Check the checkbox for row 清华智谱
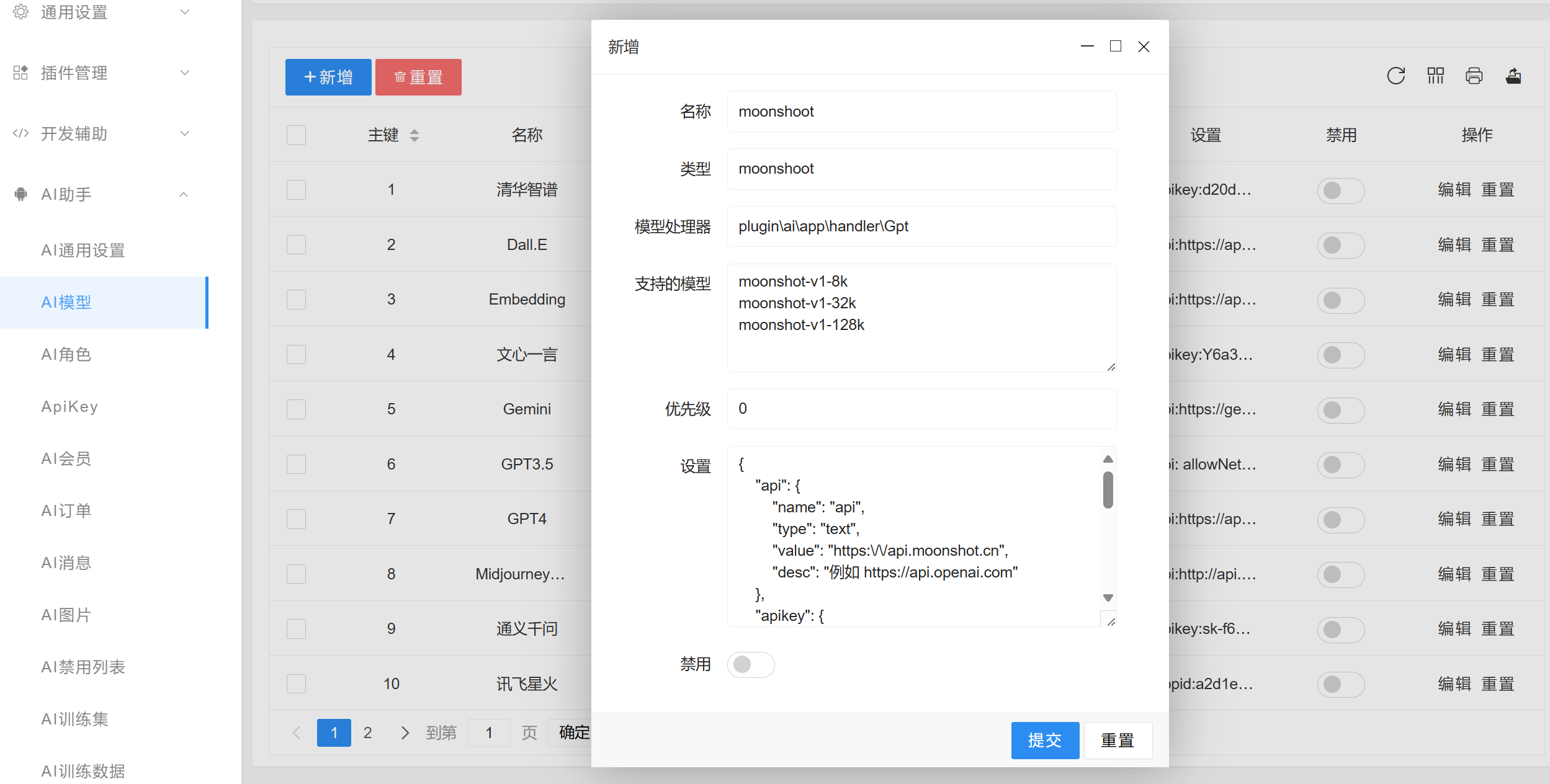Viewport: 1550px width, 784px height. click(297, 190)
